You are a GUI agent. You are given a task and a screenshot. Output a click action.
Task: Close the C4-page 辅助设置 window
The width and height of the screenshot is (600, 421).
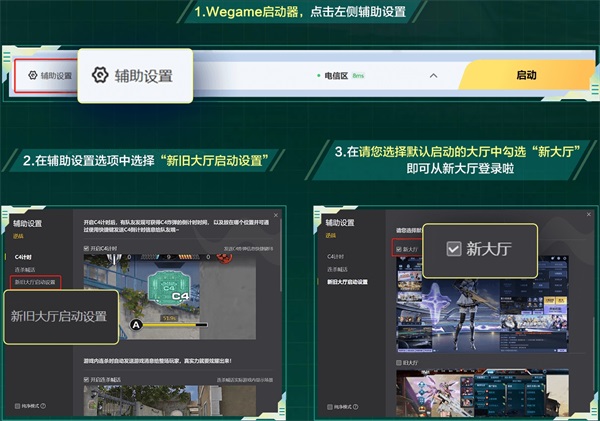coord(276,215)
